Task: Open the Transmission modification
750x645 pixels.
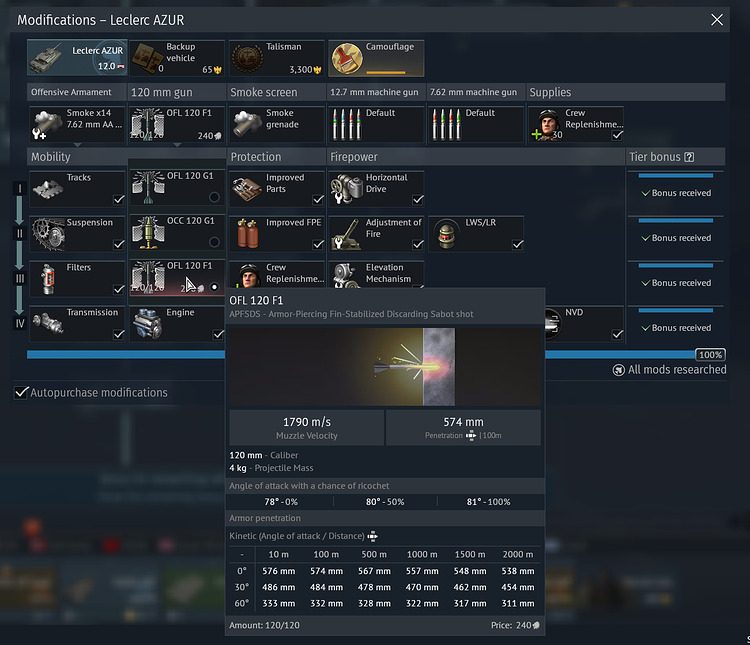Action: pos(77,323)
